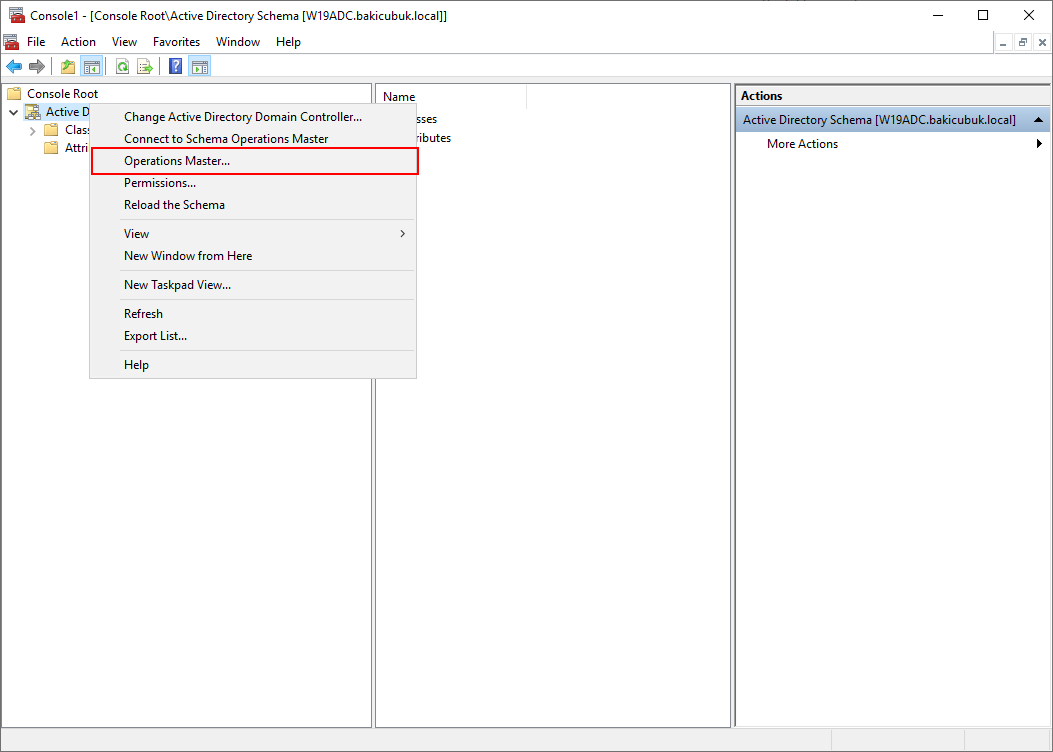Restore the inner MDI console window
This screenshot has width=1053, height=752.
pos(1023,42)
